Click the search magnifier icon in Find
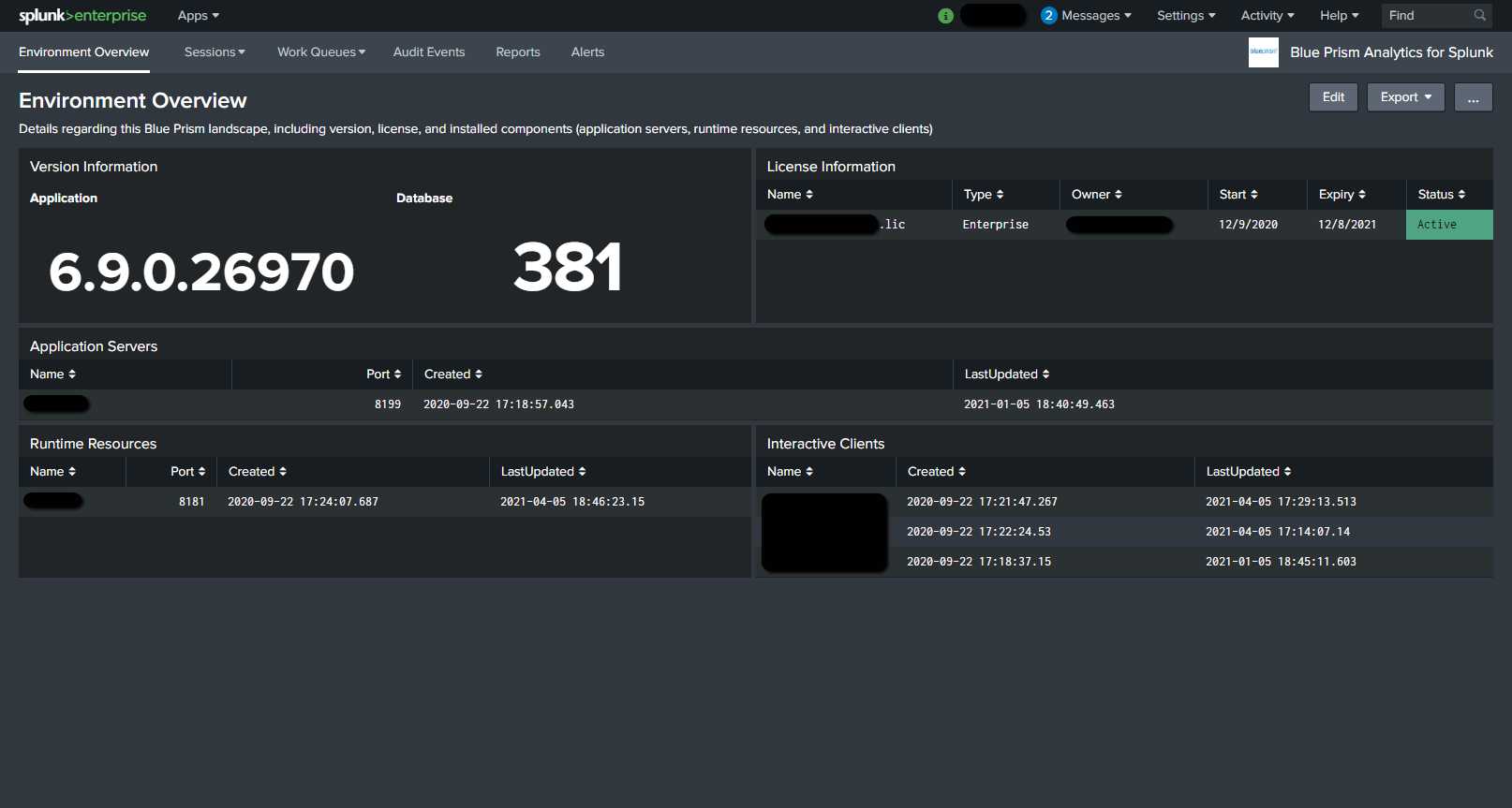 (1480, 15)
